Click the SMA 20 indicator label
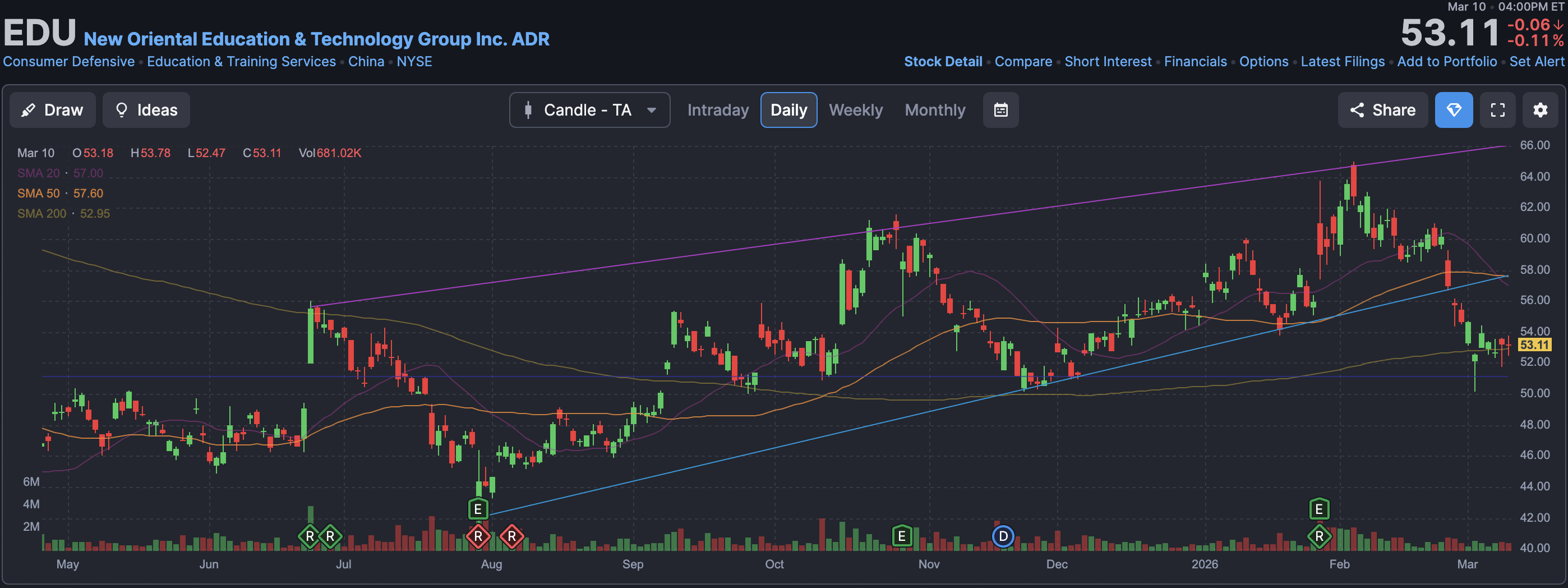The height and width of the screenshot is (588, 1568). (38, 173)
